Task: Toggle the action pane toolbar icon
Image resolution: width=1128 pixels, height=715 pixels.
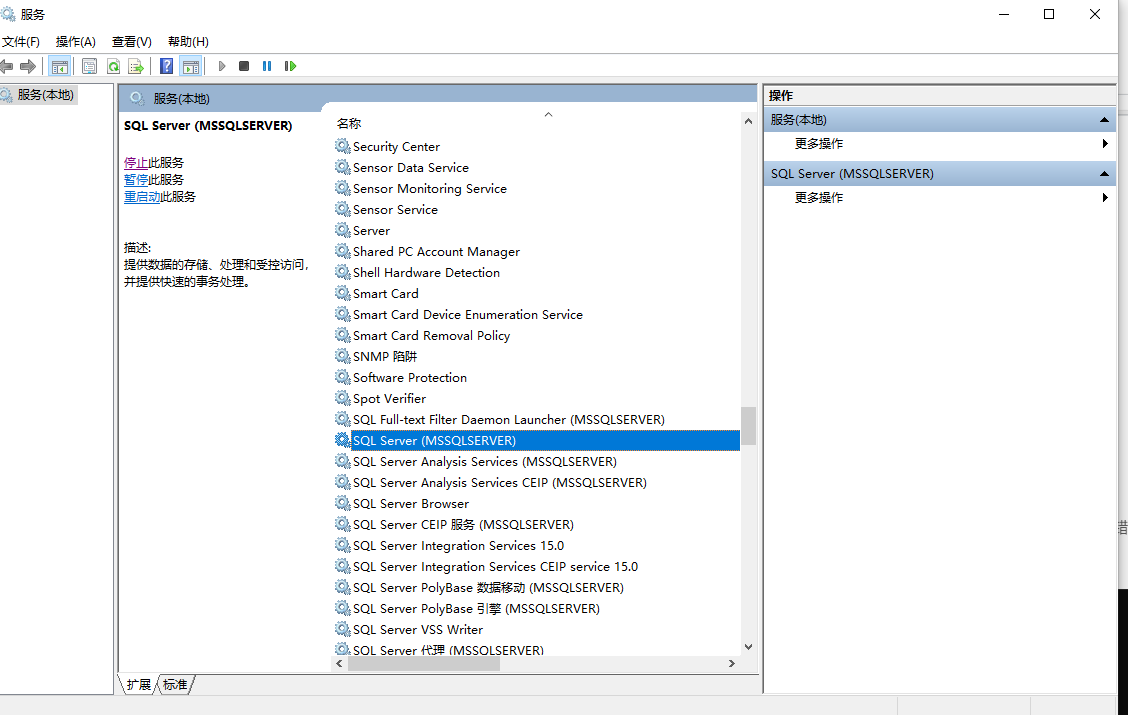Action: pos(191,66)
